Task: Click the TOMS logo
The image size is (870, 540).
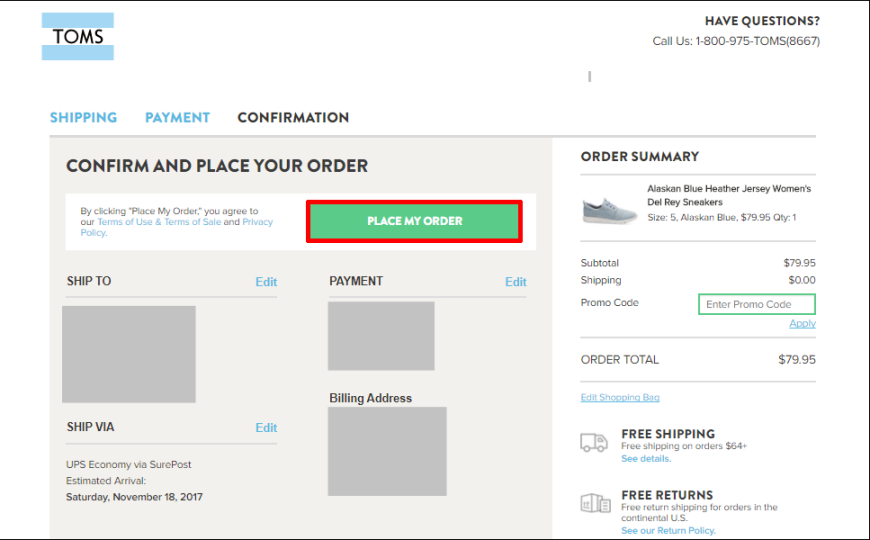Action: click(78, 37)
